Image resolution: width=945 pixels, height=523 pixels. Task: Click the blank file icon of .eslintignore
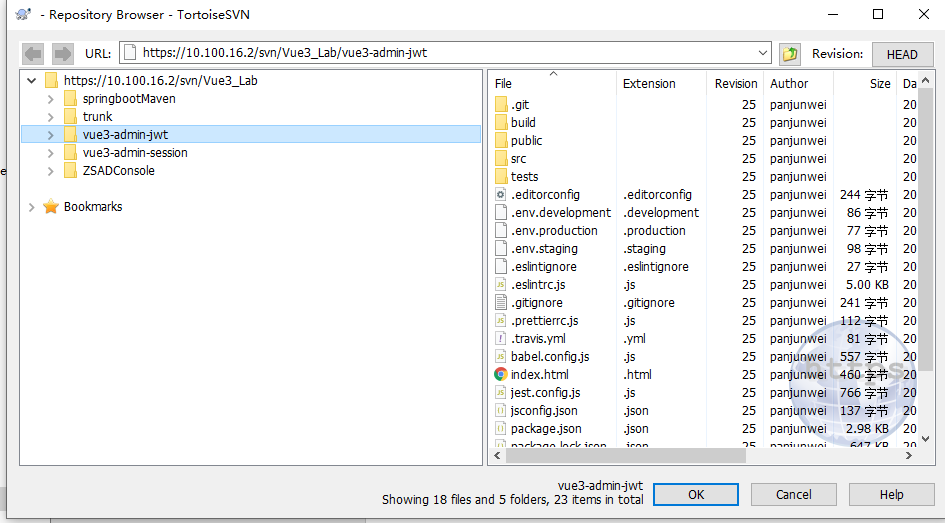click(500, 266)
